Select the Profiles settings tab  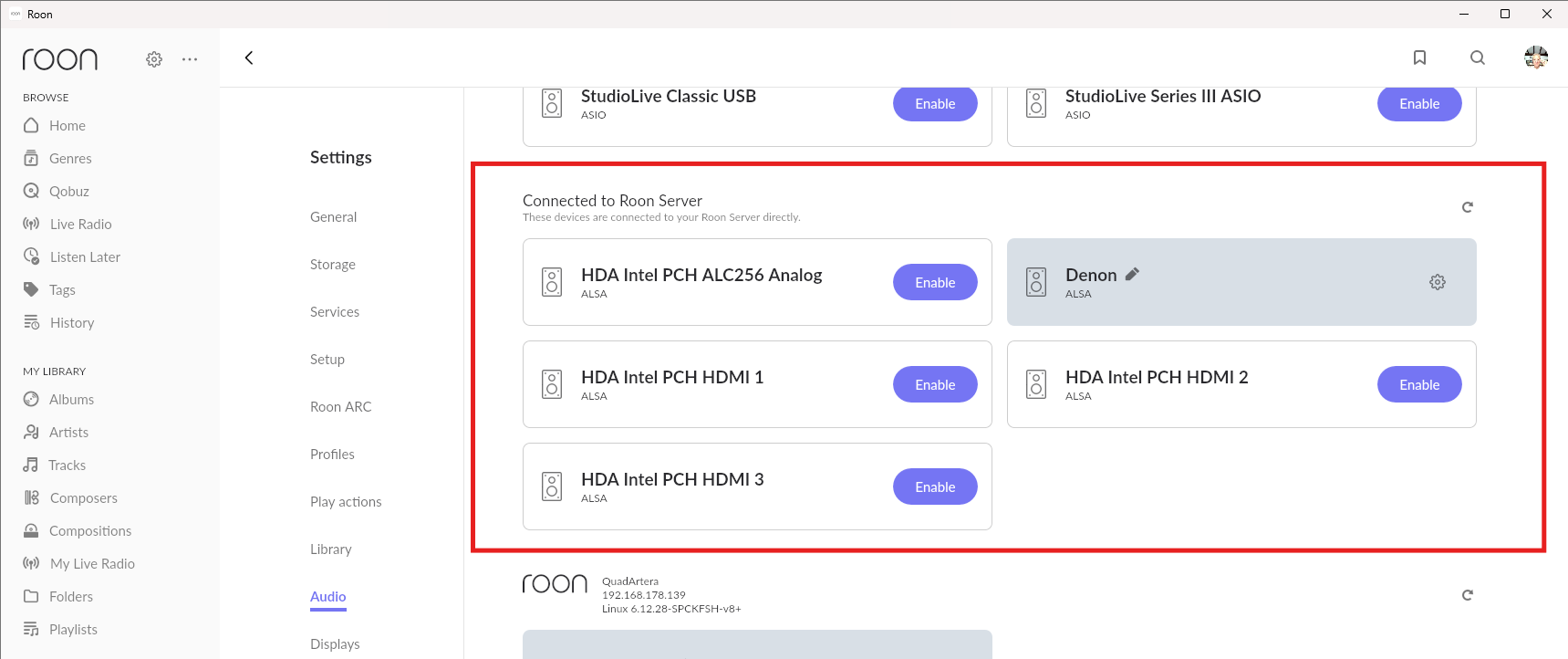332,454
